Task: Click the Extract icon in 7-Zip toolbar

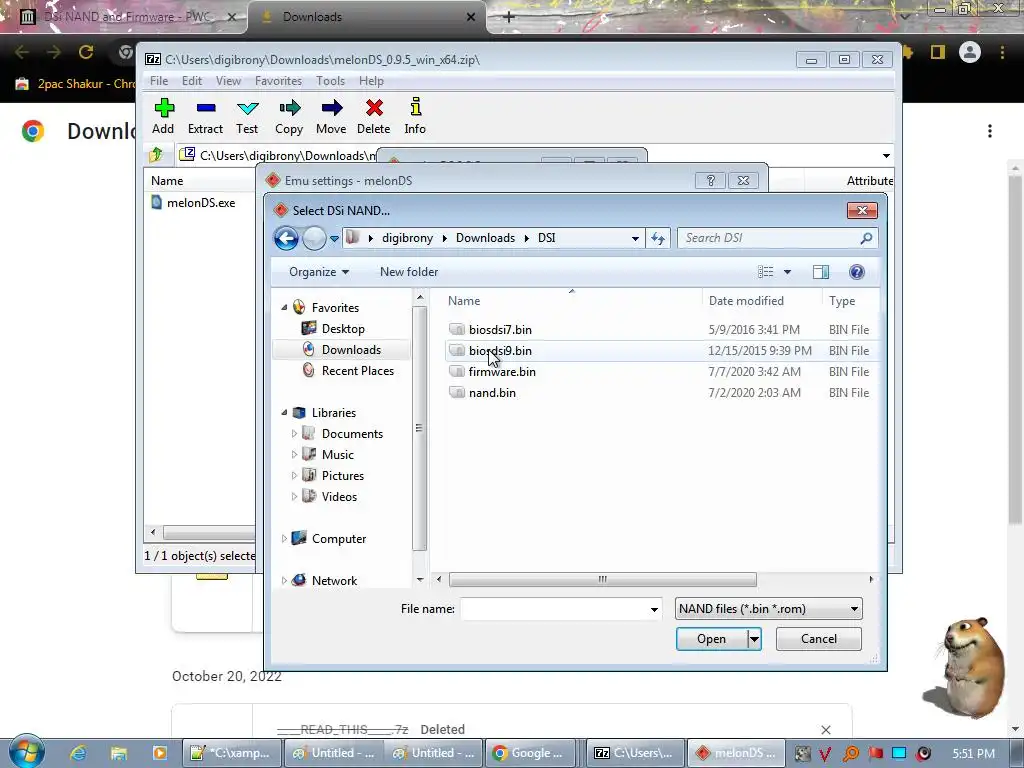Action: tap(206, 108)
